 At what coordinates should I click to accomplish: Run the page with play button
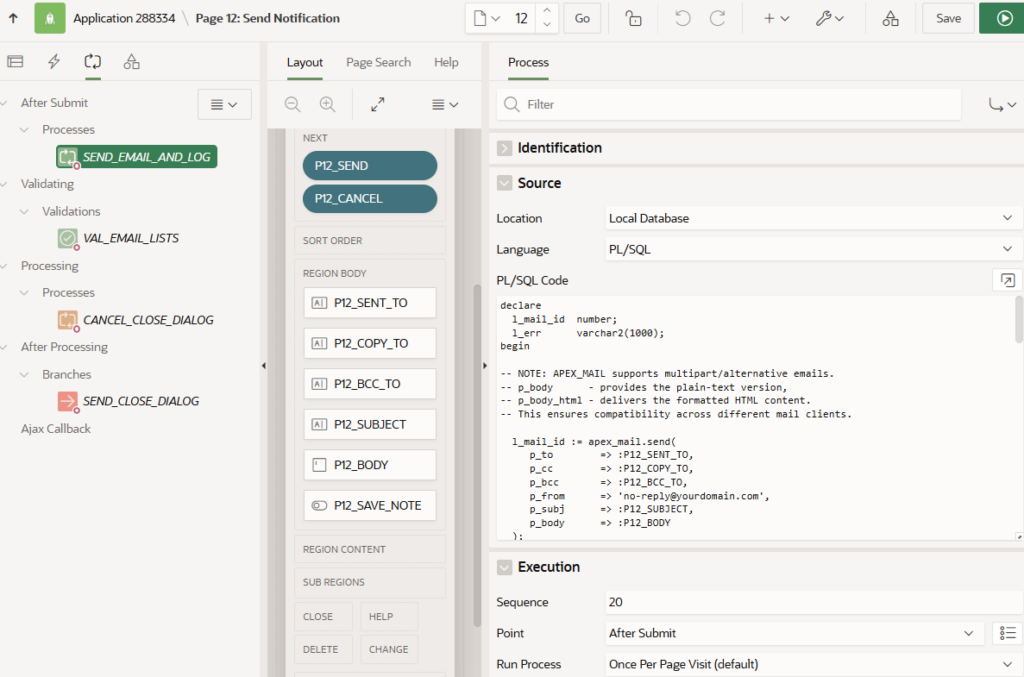click(x=1001, y=18)
